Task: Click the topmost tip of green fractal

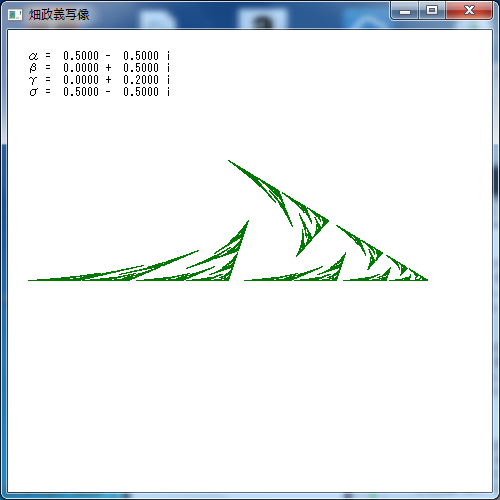Action: click(229, 161)
